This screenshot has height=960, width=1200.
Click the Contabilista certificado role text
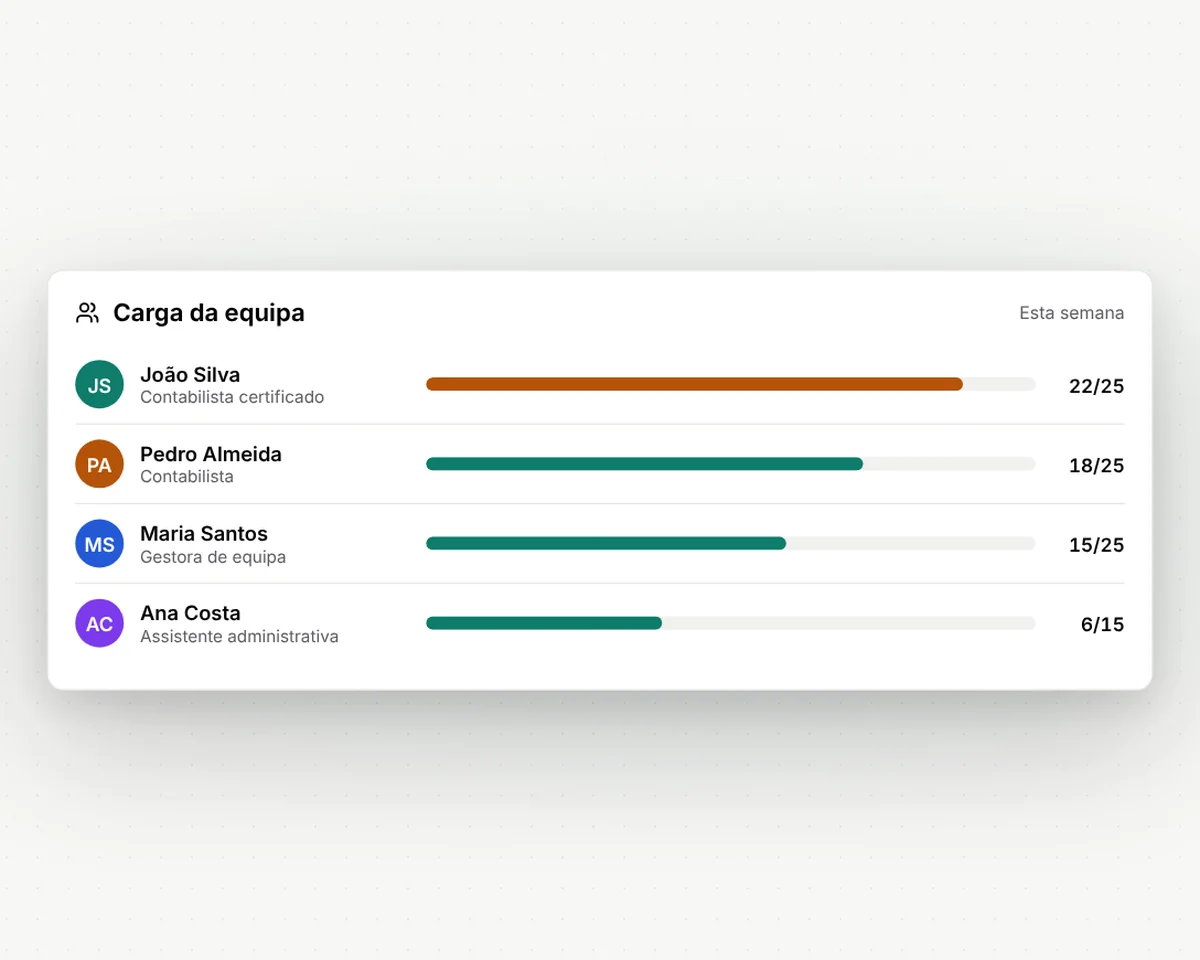click(232, 397)
